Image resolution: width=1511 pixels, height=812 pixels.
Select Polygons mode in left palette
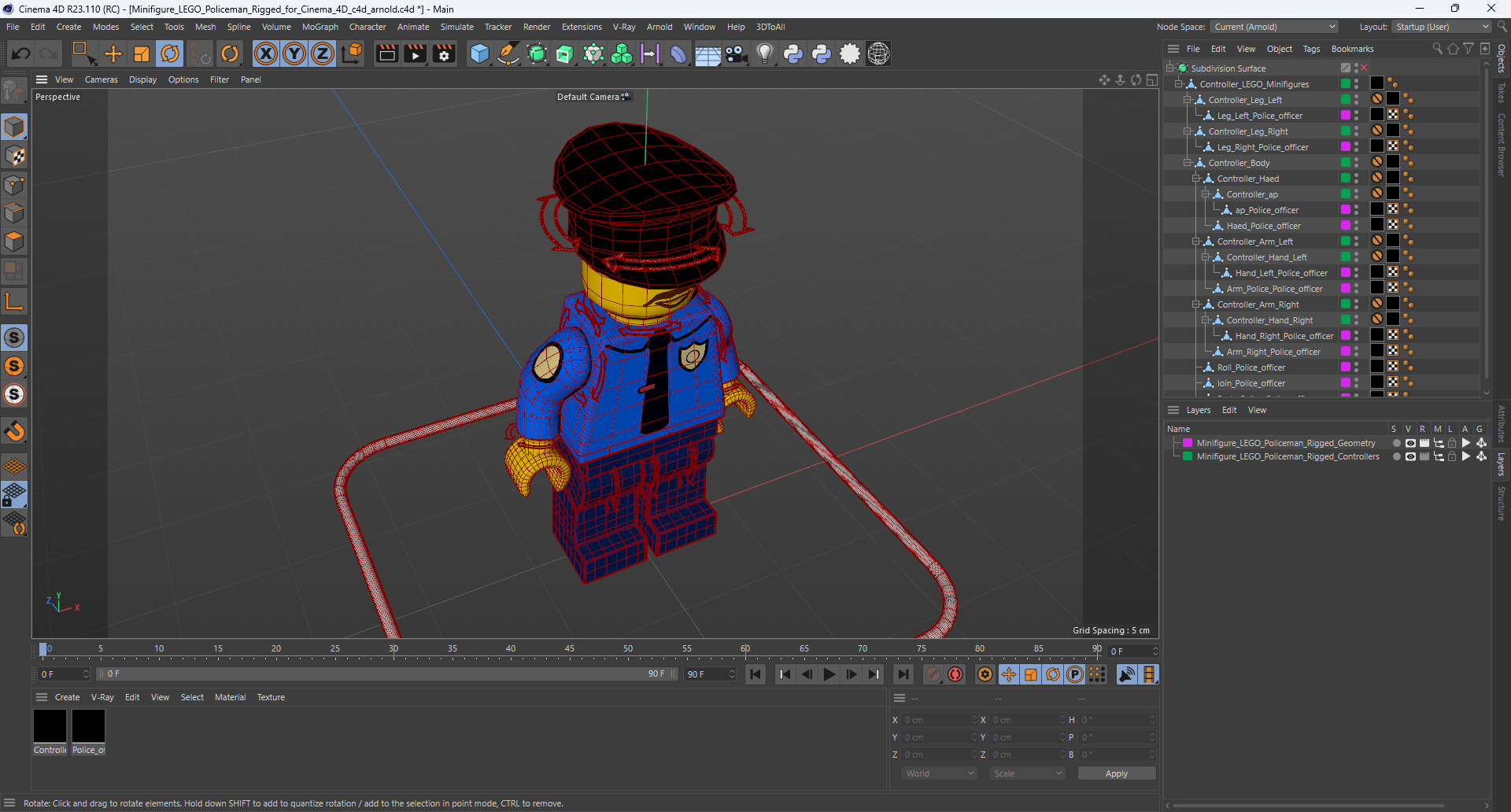pyautogui.click(x=14, y=242)
